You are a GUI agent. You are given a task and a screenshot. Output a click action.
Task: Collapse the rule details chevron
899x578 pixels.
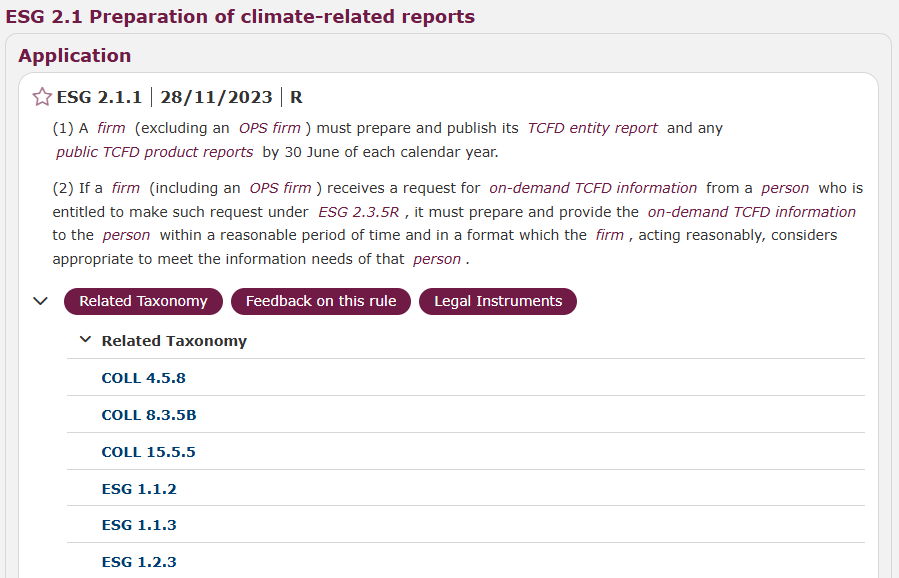[x=41, y=301]
